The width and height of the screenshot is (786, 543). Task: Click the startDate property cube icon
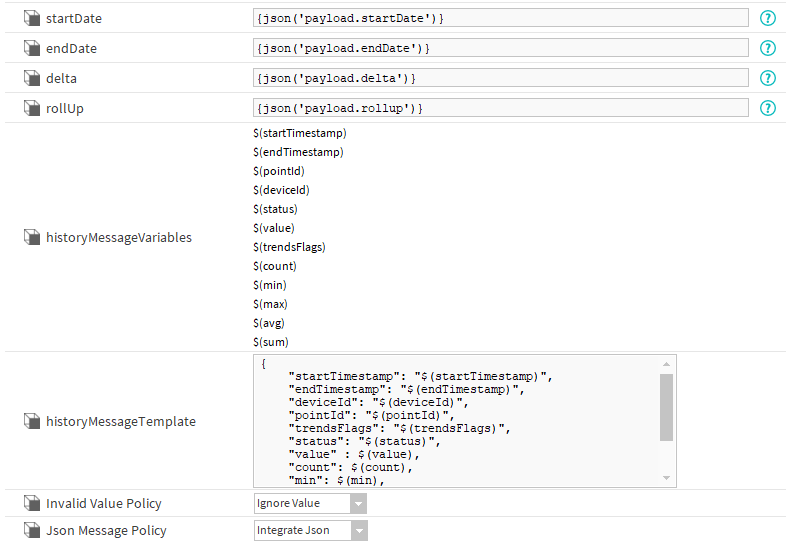coord(31,18)
